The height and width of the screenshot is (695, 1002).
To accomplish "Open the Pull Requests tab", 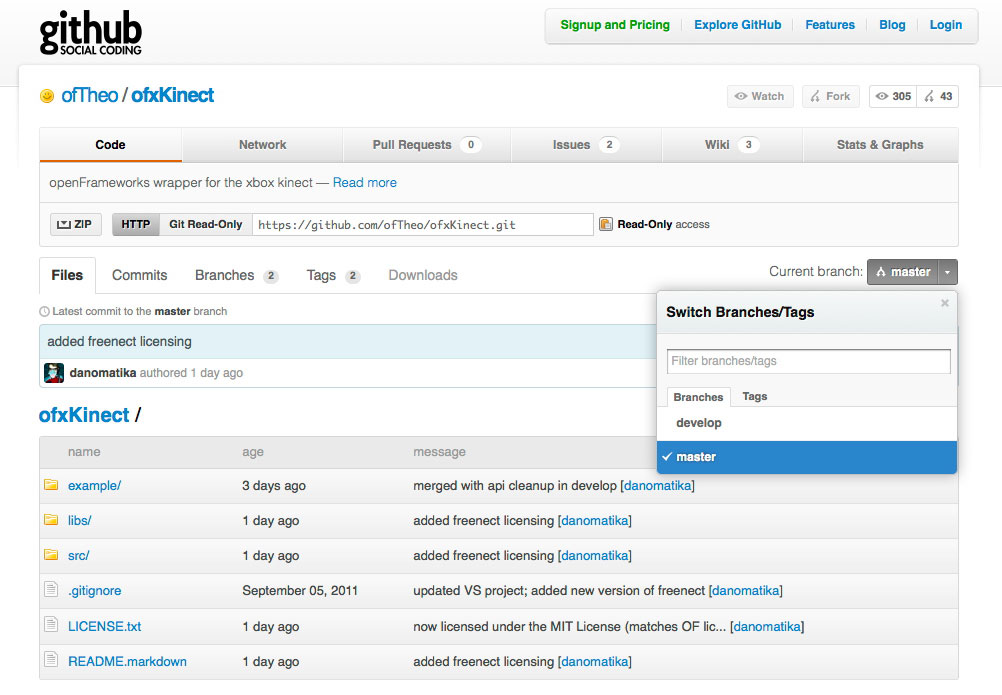I will tap(426, 145).
